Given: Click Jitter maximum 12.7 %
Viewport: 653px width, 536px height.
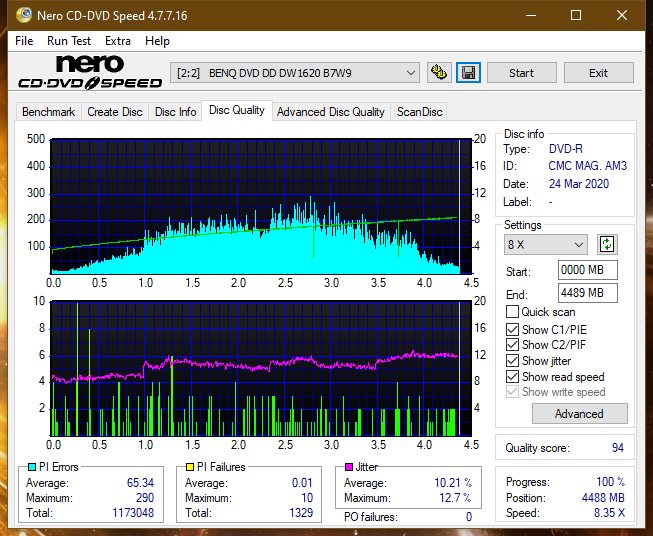Looking at the screenshot, I should 456,498.
